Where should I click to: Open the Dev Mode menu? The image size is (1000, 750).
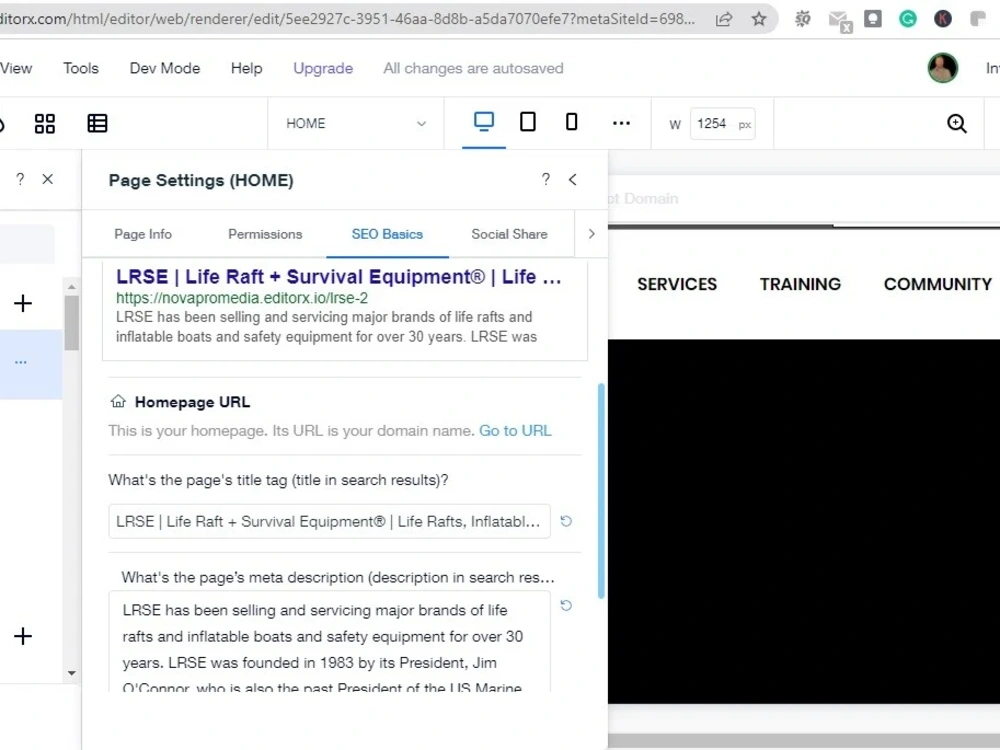(165, 68)
